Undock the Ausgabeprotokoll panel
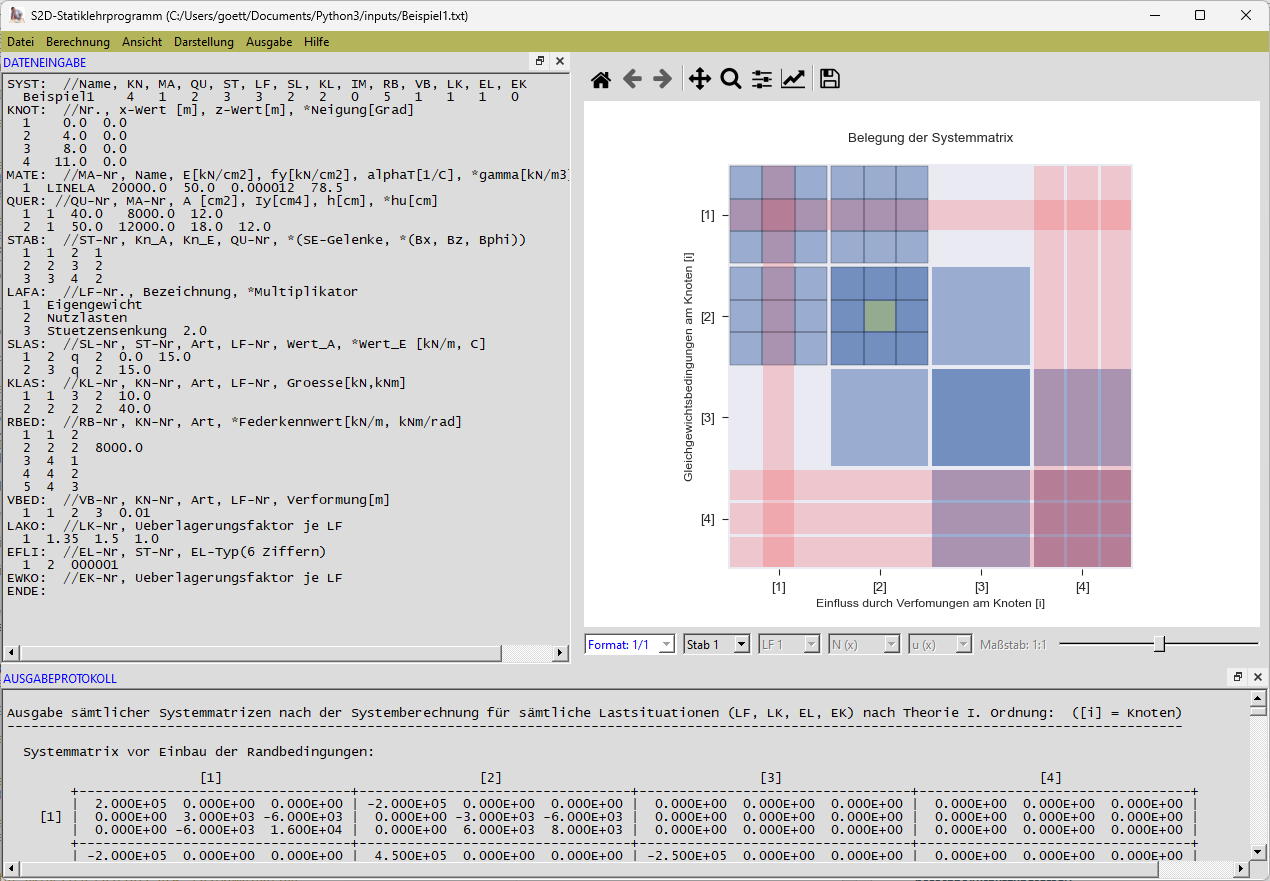Screen dimensions: 1270x881 [1238, 677]
